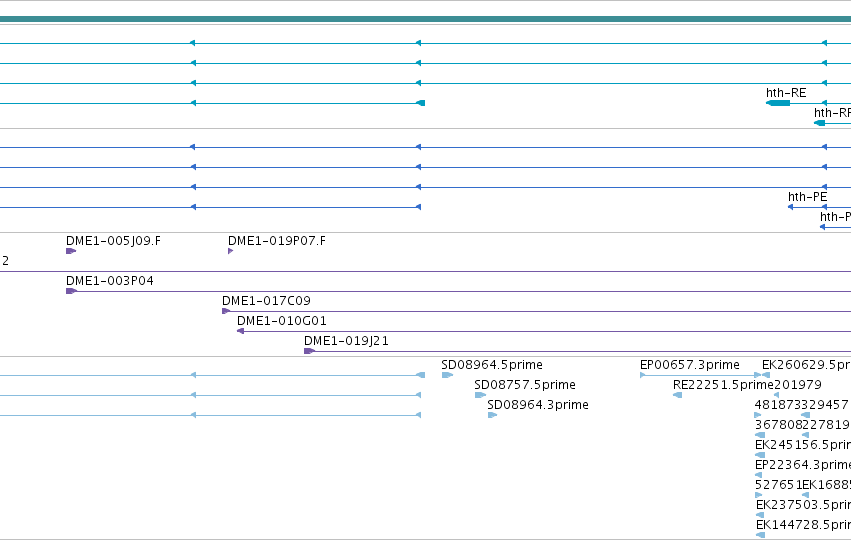The height and width of the screenshot is (540, 851).
Task: Select the arrow glyph under SD08757.5prime
Action: [x=480, y=395]
